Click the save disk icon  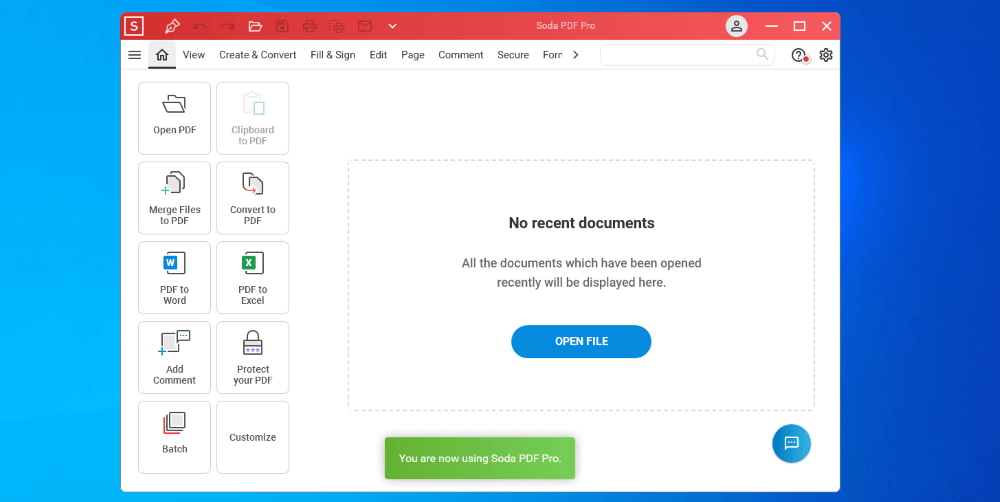282,26
